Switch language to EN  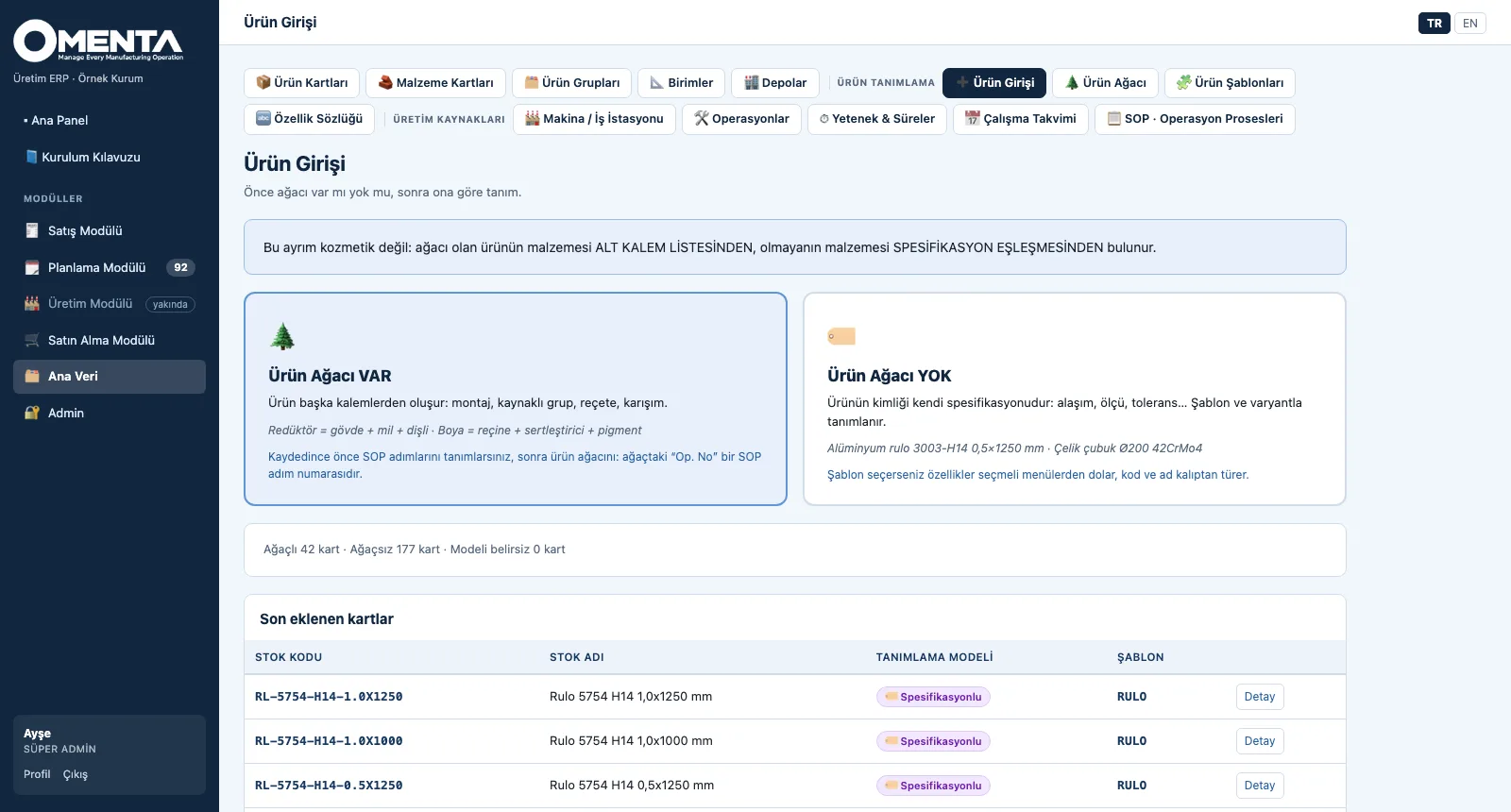[1470, 23]
